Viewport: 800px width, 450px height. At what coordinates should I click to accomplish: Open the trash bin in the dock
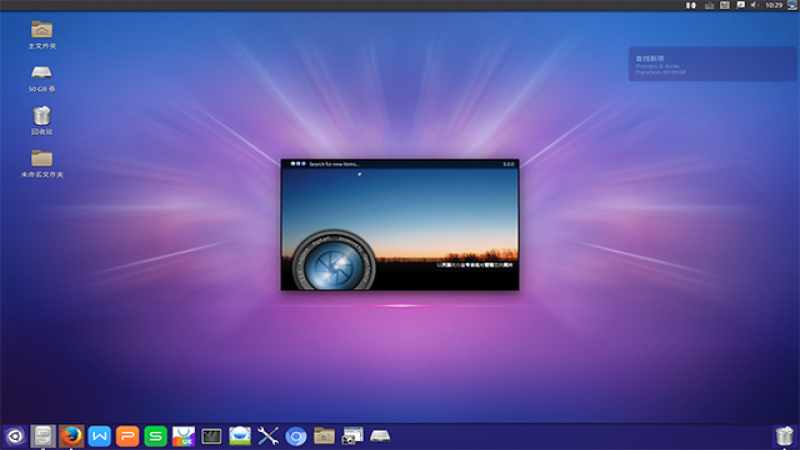click(x=784, y=436)
